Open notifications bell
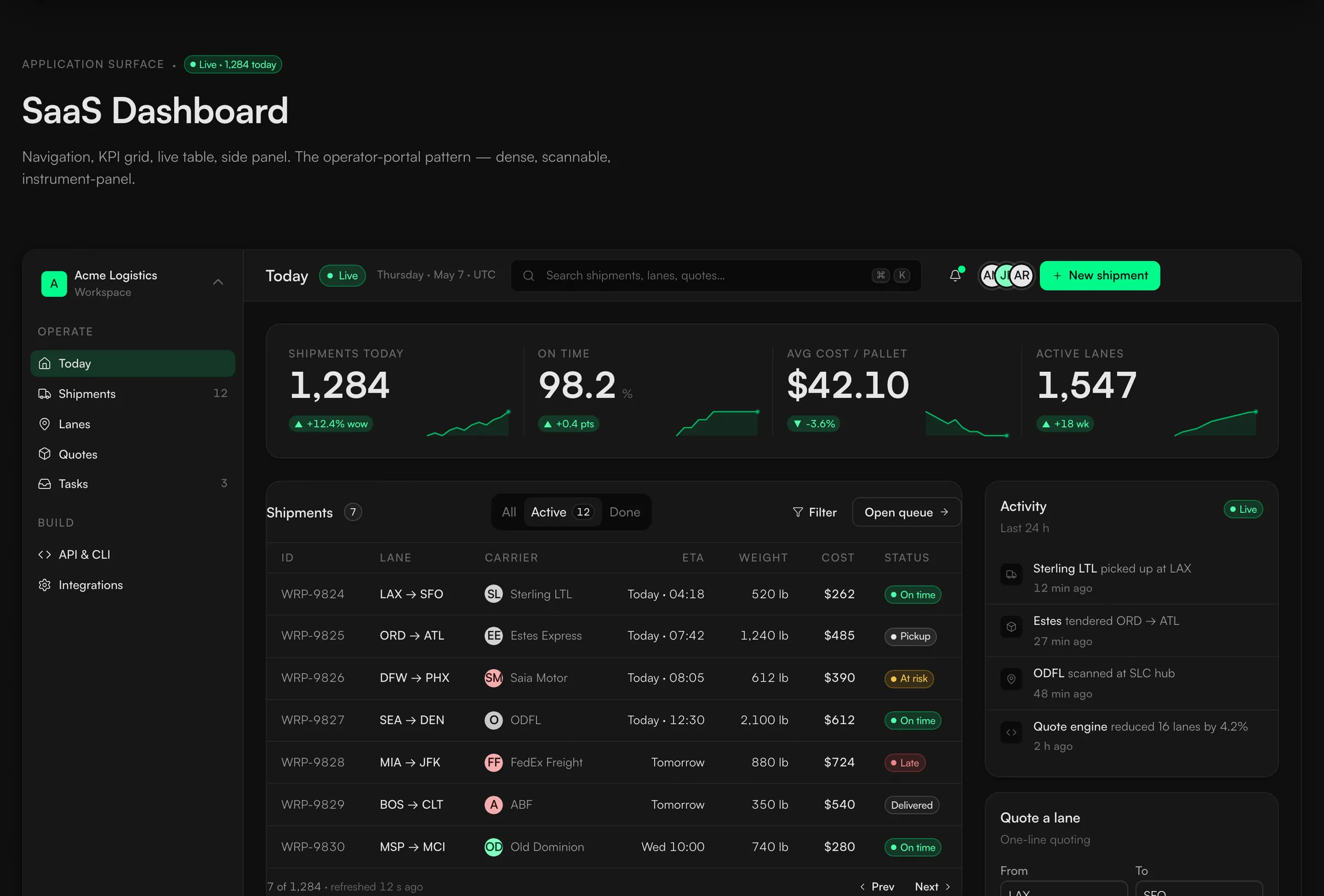This screenshot has height=896, width=1324. coord(955,276)
